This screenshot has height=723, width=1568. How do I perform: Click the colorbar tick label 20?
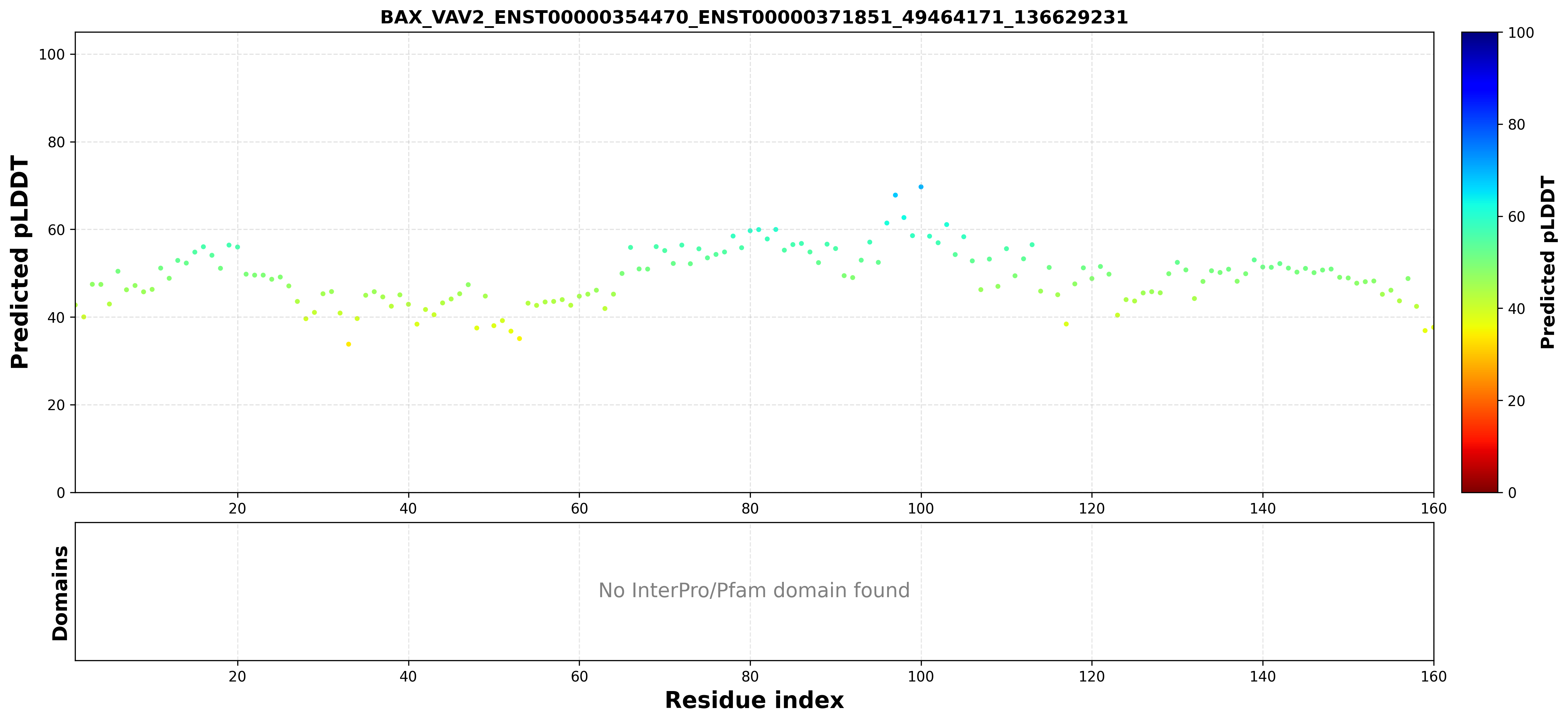[x=1516, y=401]
